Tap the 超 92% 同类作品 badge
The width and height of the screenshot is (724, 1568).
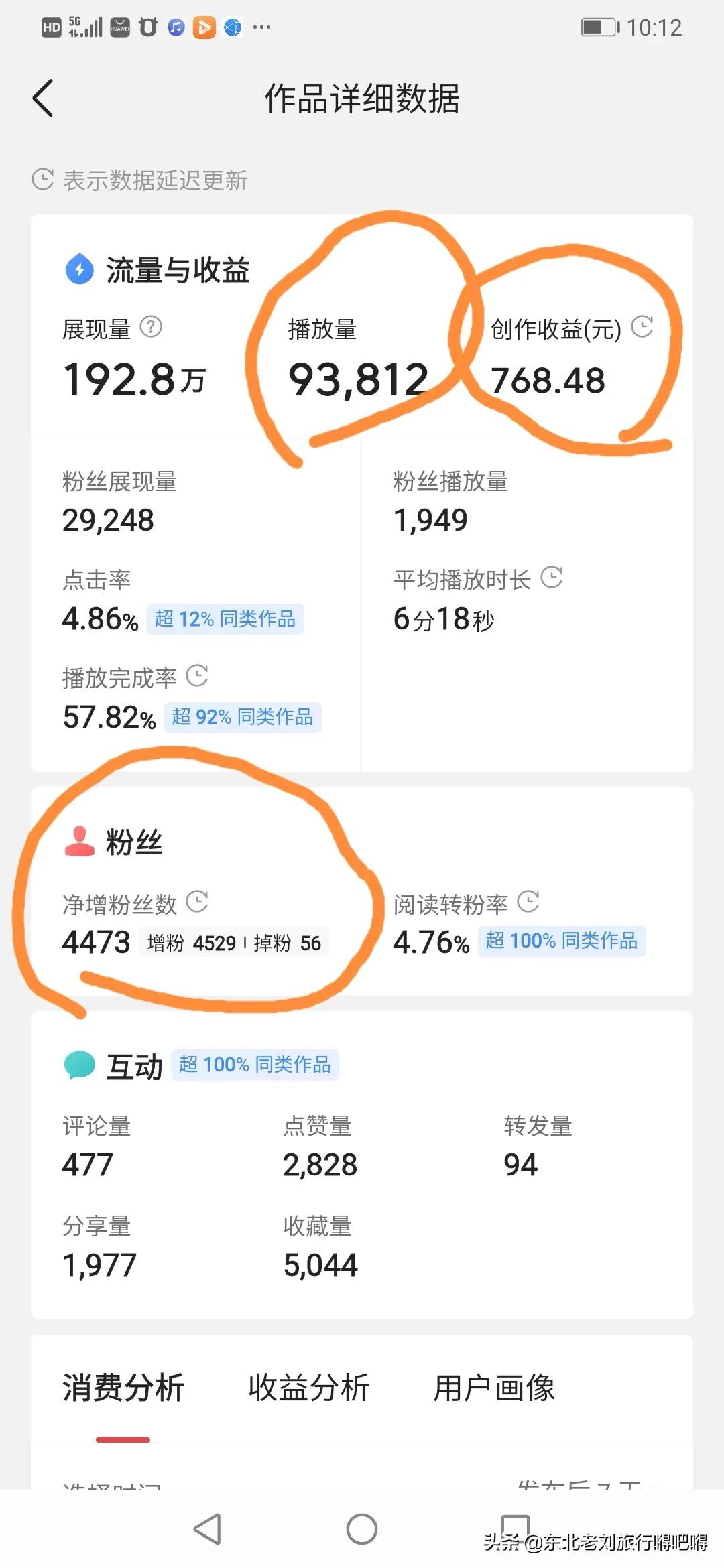(x=242, y=717)
